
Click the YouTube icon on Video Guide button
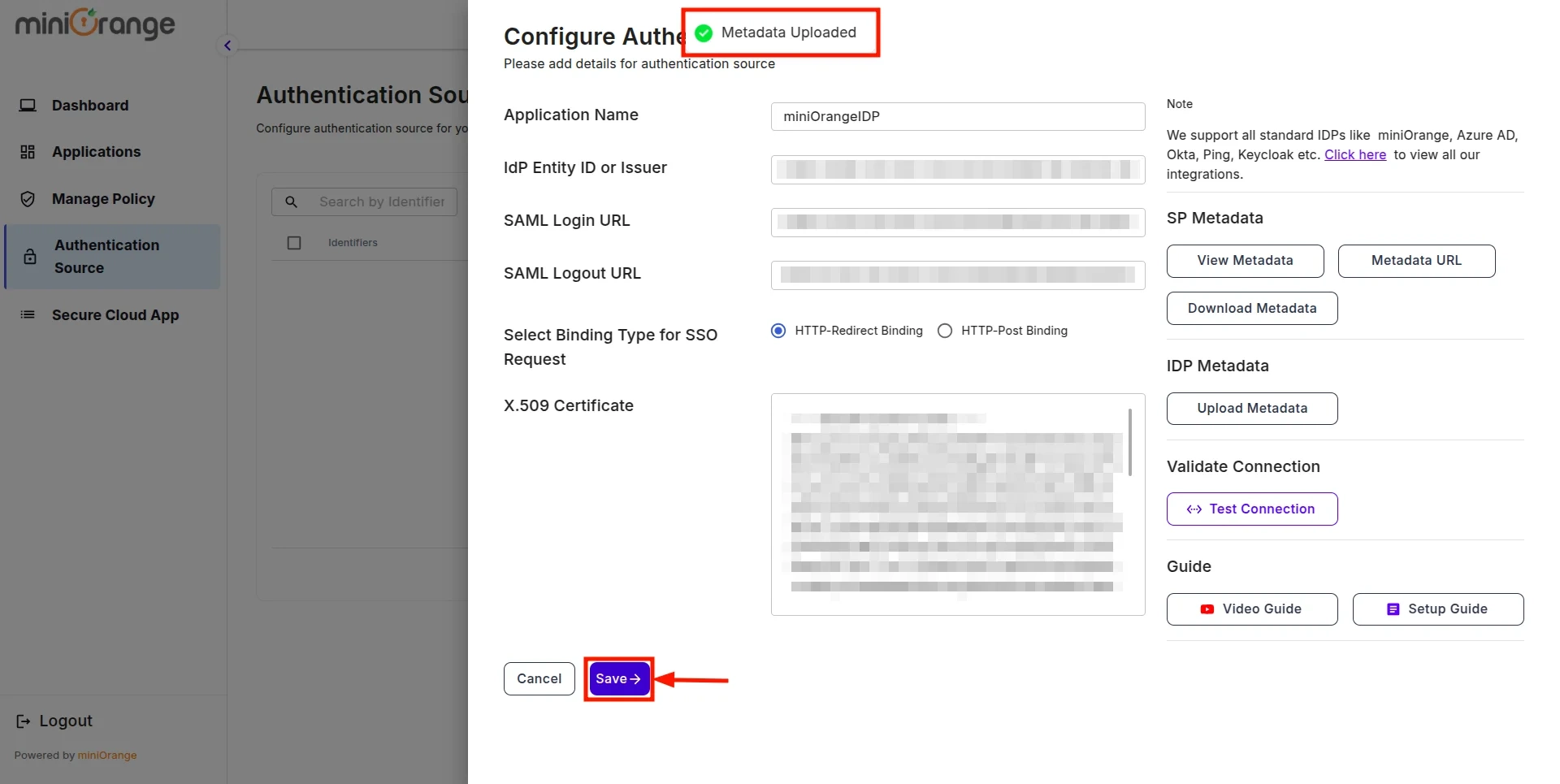1207,609
